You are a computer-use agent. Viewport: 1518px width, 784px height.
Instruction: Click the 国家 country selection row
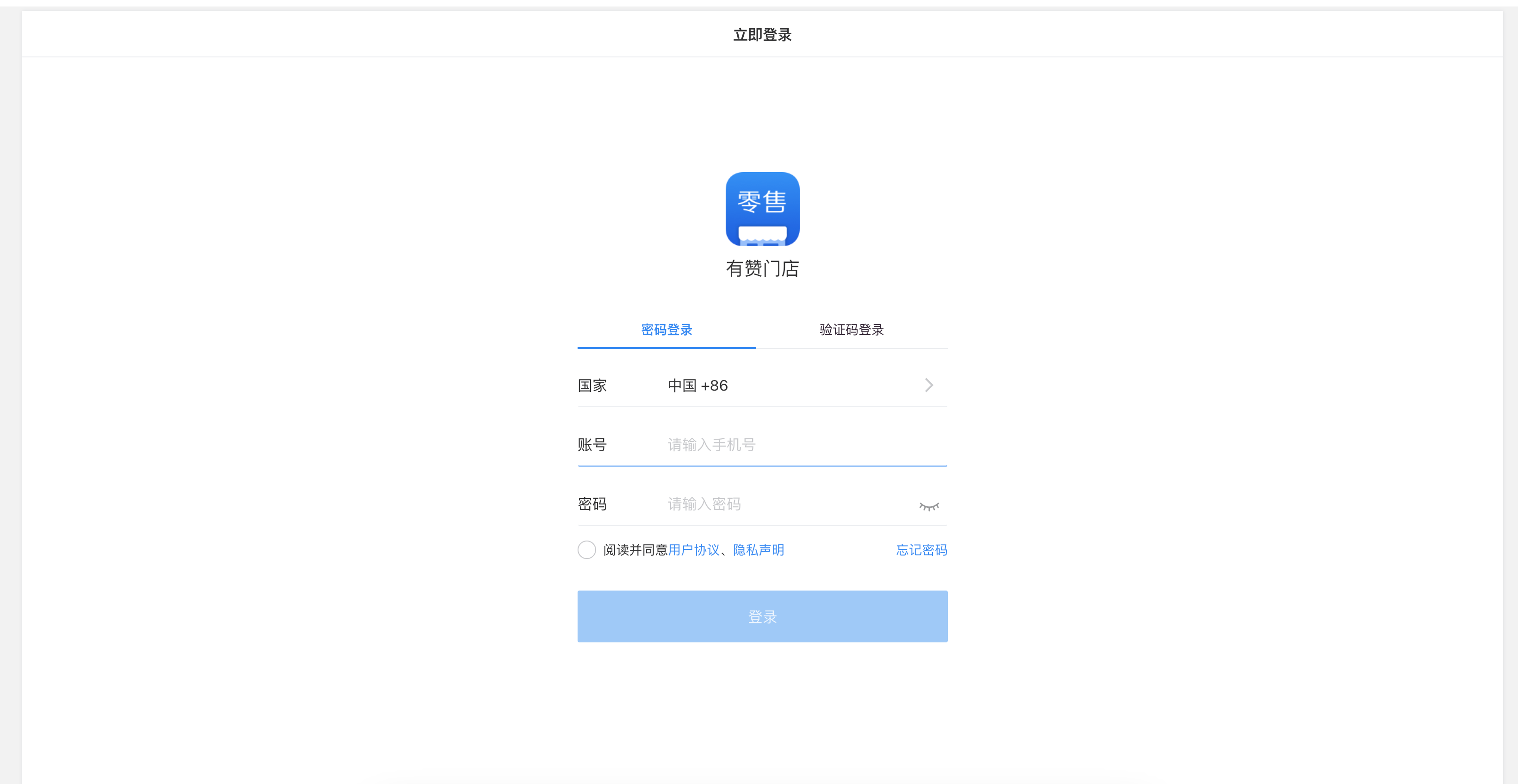[x=592, y=385]
